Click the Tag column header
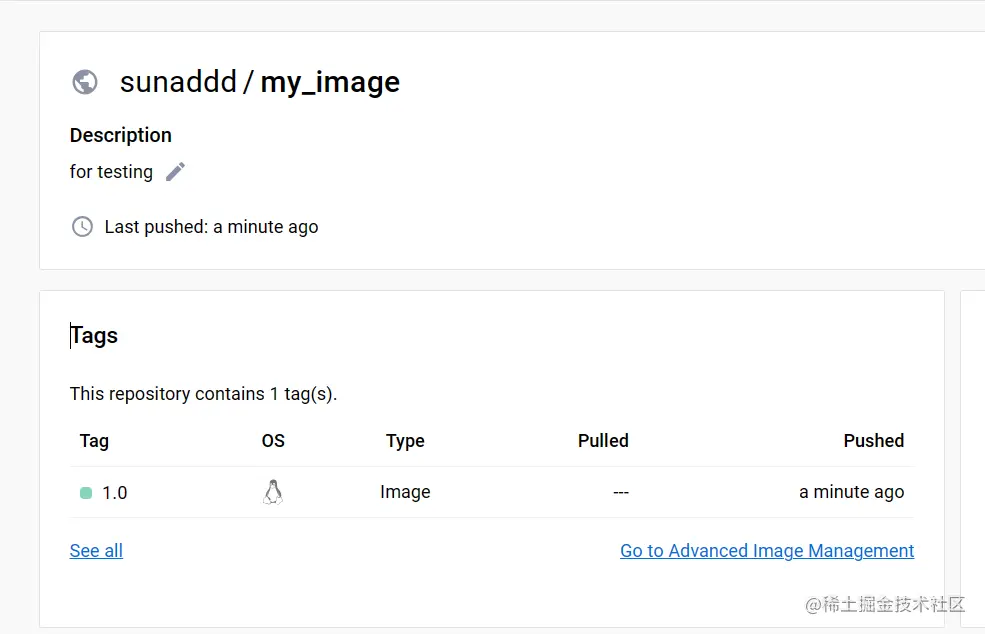This screenshot has height=634, width=985. (x=94, y=441)
